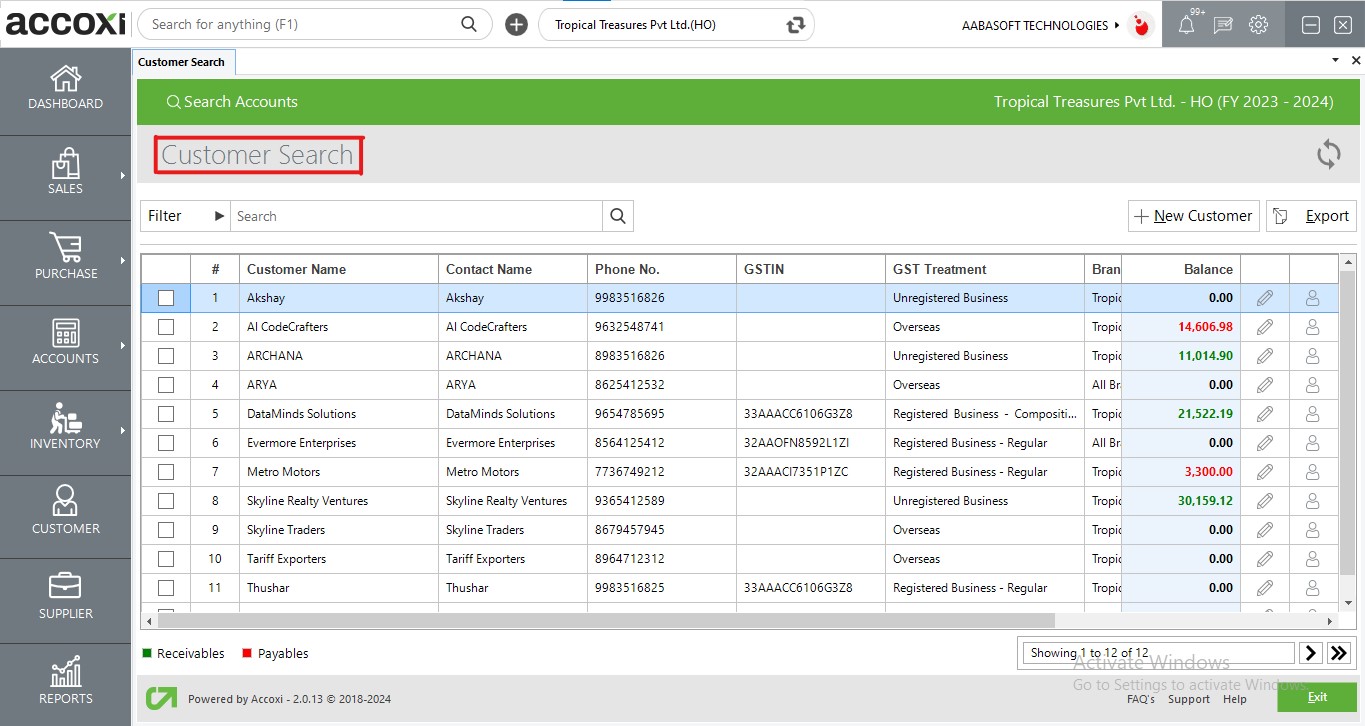Viewport: 1365px width, 726px height.
Task: Click the plus icon beside global search
Action: (516, 25)
